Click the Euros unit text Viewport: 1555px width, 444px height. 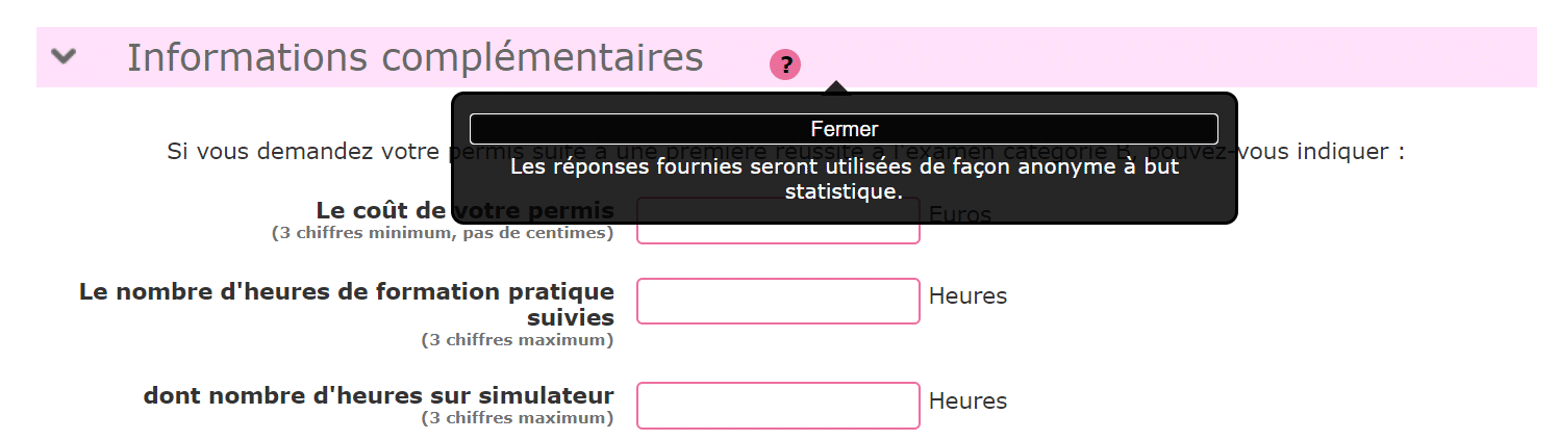(x=960, y=214)
